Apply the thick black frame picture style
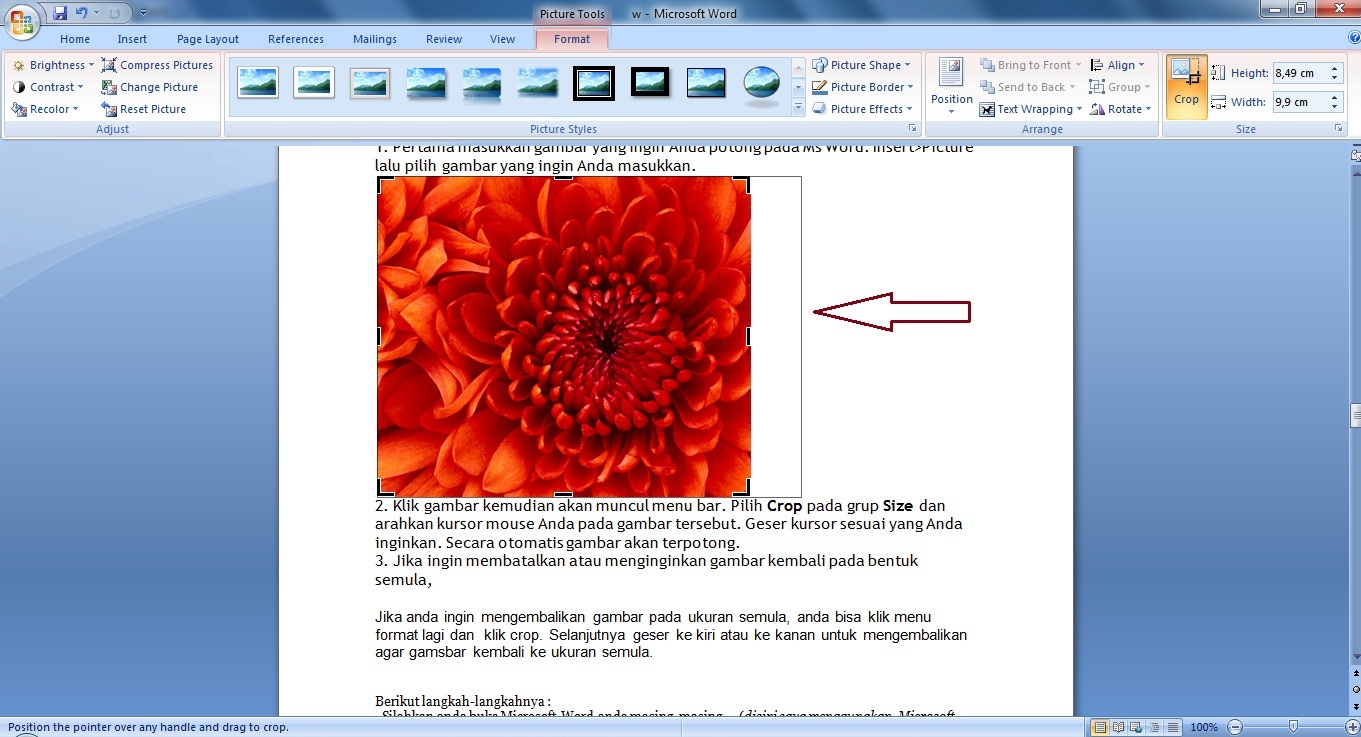This screenshot has width=1361, height=737. (650, 83)
